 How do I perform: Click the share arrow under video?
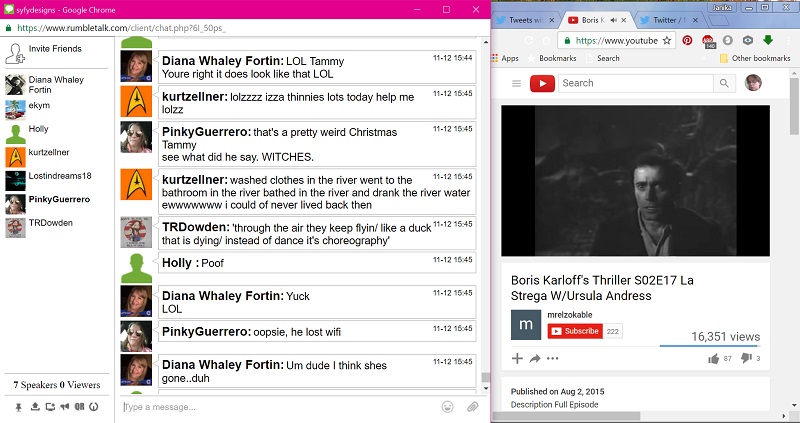[535, 359]
